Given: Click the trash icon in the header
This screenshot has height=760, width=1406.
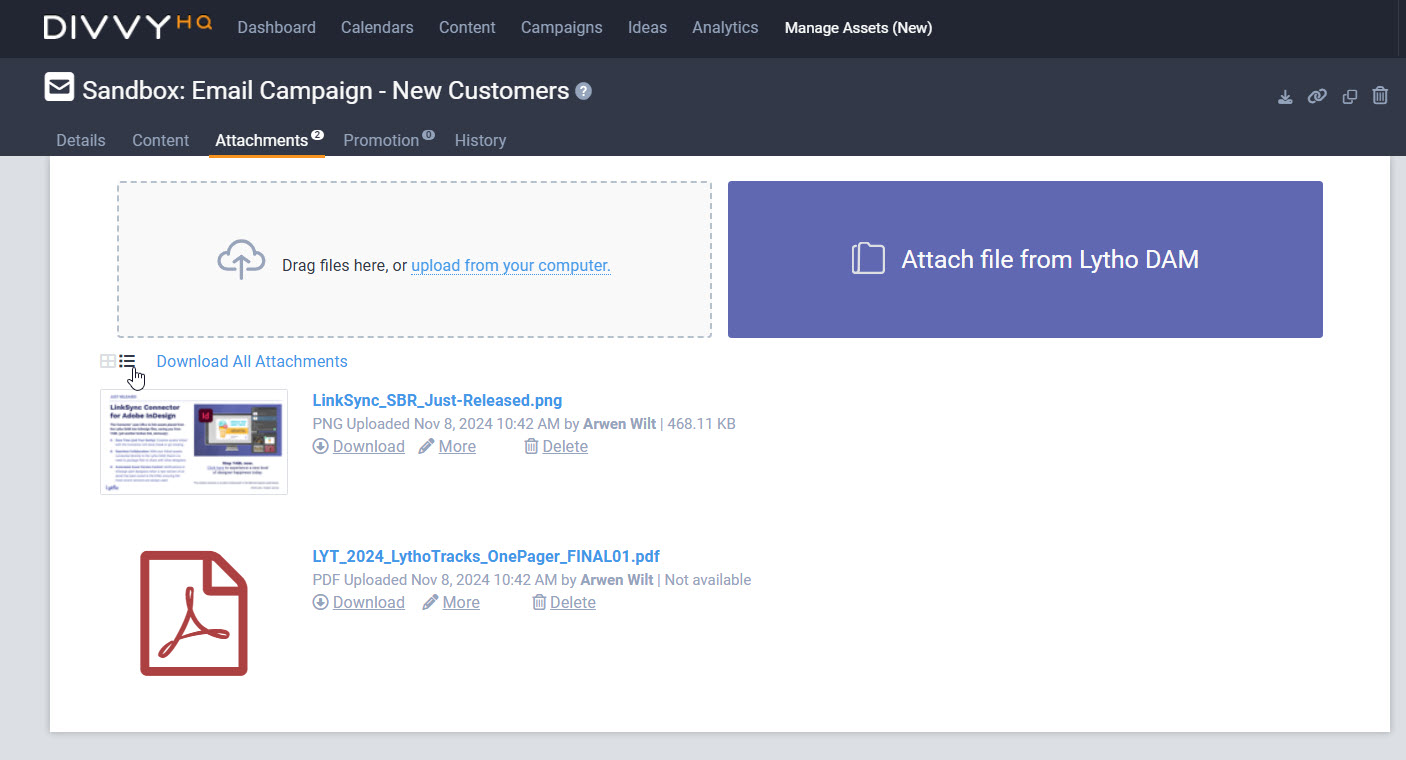Looking at the screenshot, I should [x=1380, y=96].
